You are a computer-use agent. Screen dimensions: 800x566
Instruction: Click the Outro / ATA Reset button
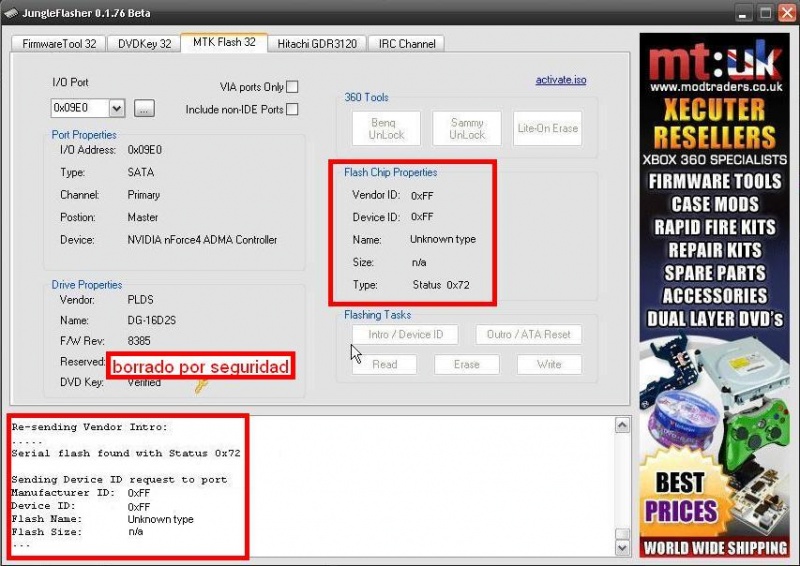tap(529, 335)
